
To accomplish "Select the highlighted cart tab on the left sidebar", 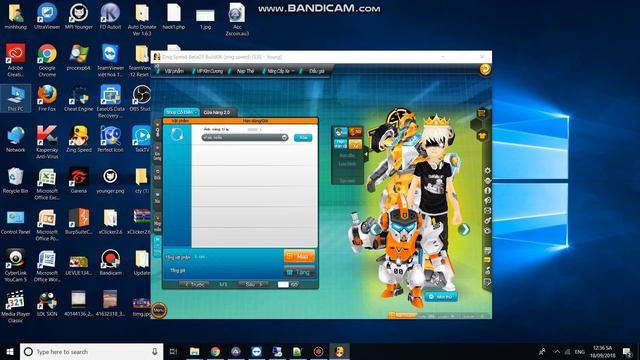I will (x=157, y=246).
